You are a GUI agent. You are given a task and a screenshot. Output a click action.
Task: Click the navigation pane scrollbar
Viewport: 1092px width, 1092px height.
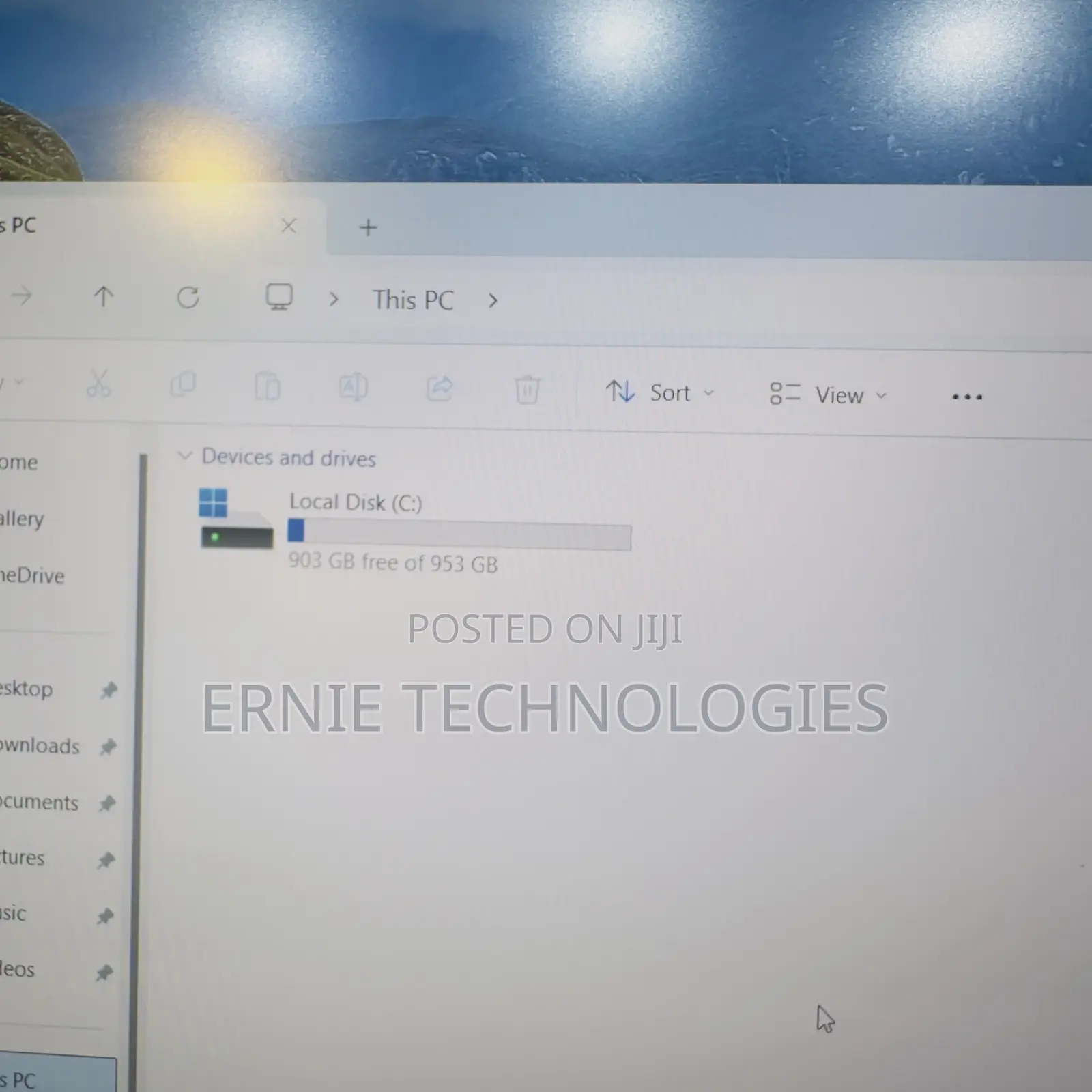tap(140, 771)
